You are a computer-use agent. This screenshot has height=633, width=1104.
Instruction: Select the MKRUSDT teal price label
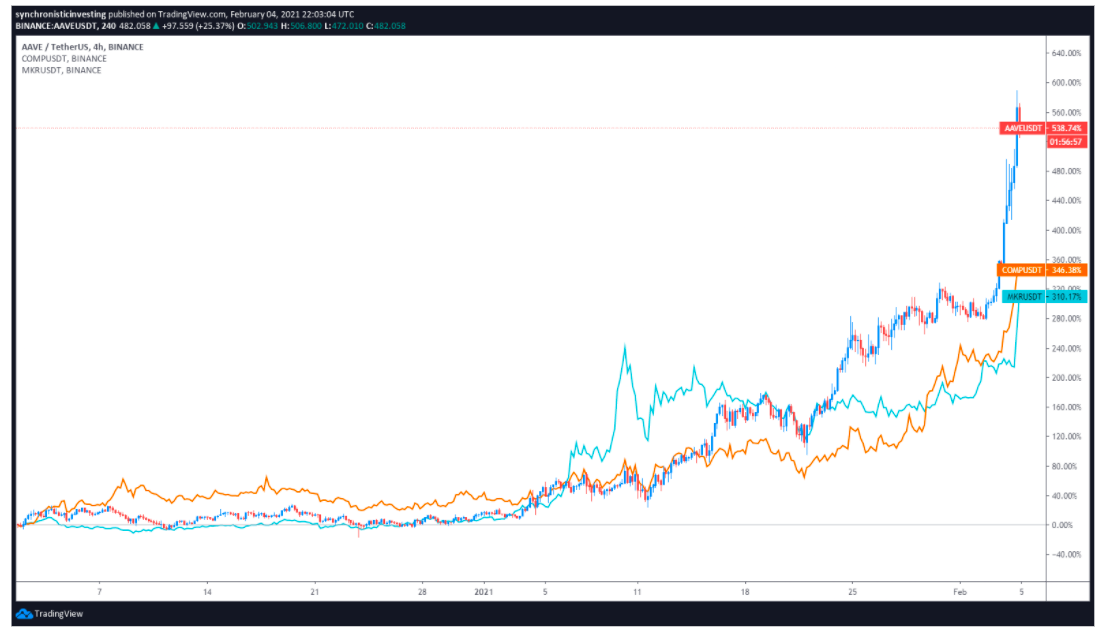[1024, 296]
